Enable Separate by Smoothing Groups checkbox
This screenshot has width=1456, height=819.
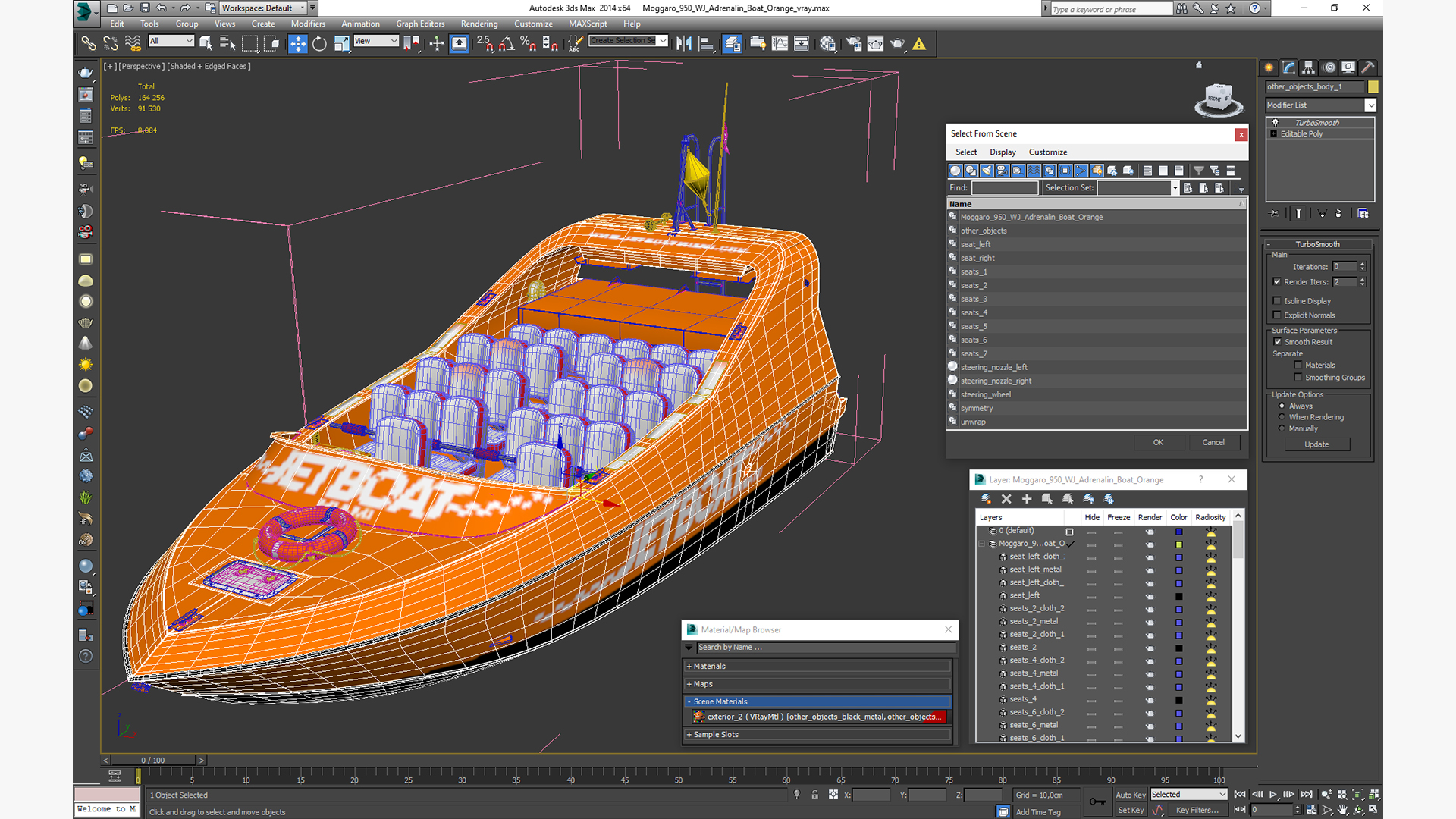pyautogui.click(x=1298, y=378)
